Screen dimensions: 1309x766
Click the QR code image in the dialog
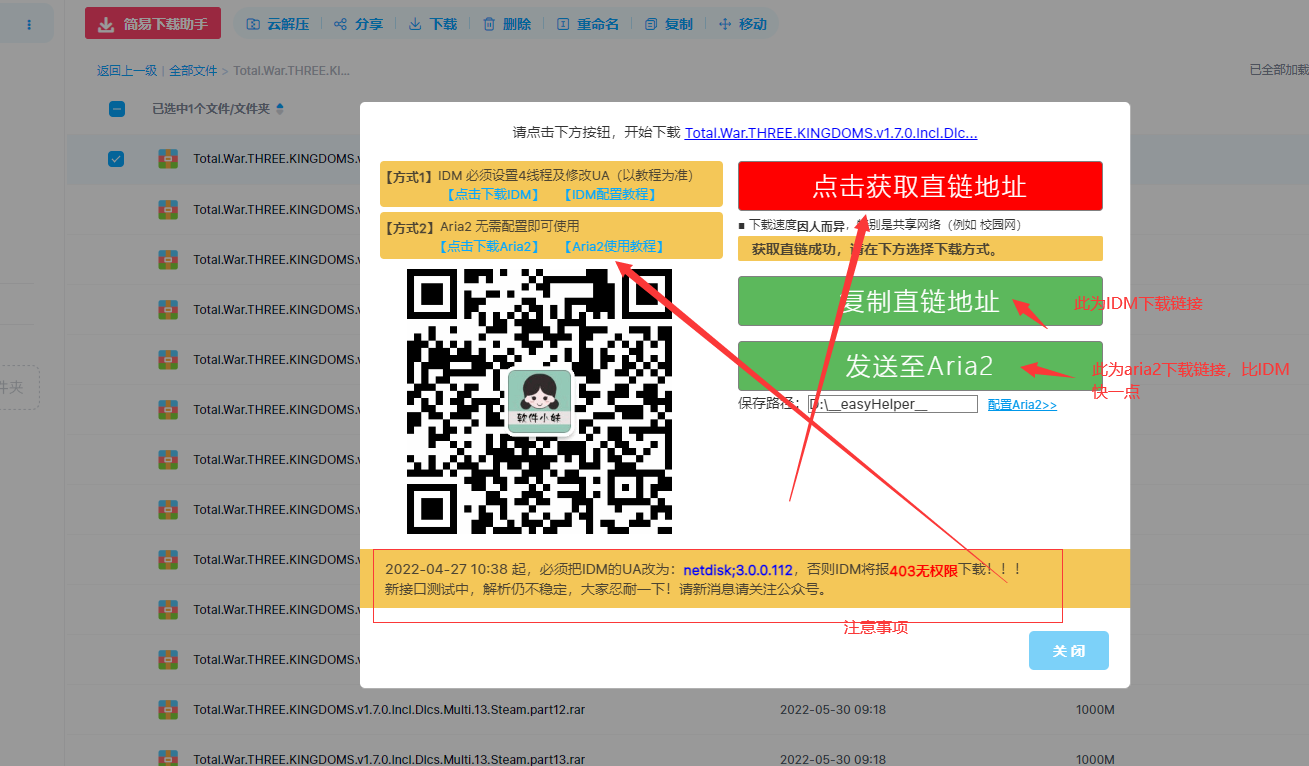(x=540, y=401)
